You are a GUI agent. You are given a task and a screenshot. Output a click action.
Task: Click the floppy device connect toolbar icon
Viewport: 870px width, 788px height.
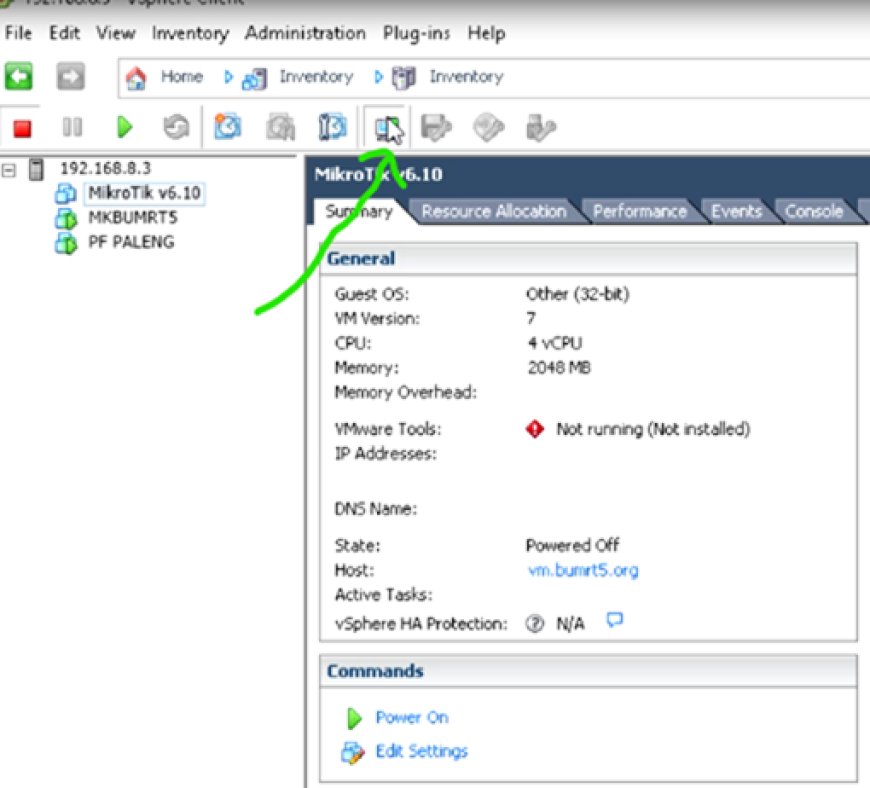pos(436,128)
